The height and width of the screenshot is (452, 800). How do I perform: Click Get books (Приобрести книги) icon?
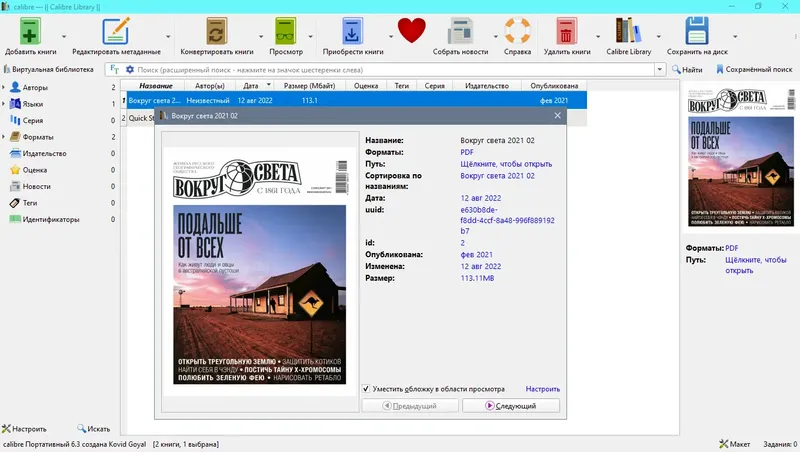352,31
